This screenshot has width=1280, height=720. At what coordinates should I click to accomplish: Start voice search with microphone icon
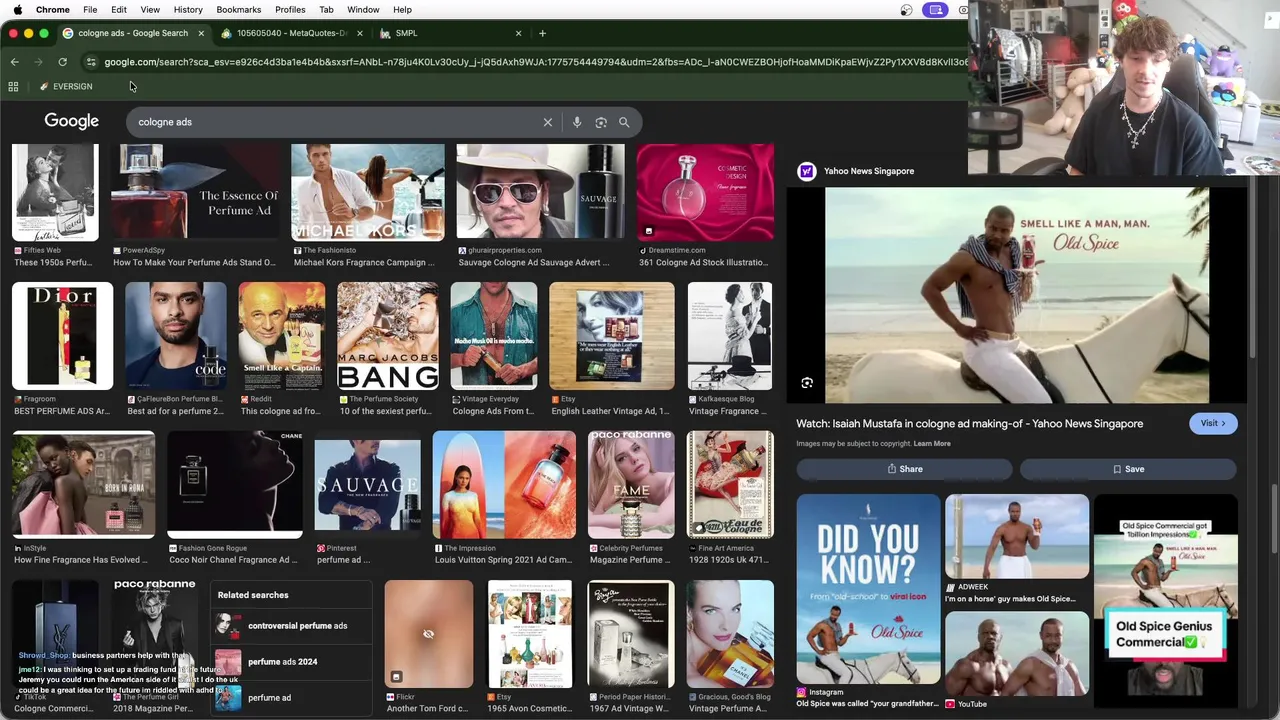tap(577, 122)
